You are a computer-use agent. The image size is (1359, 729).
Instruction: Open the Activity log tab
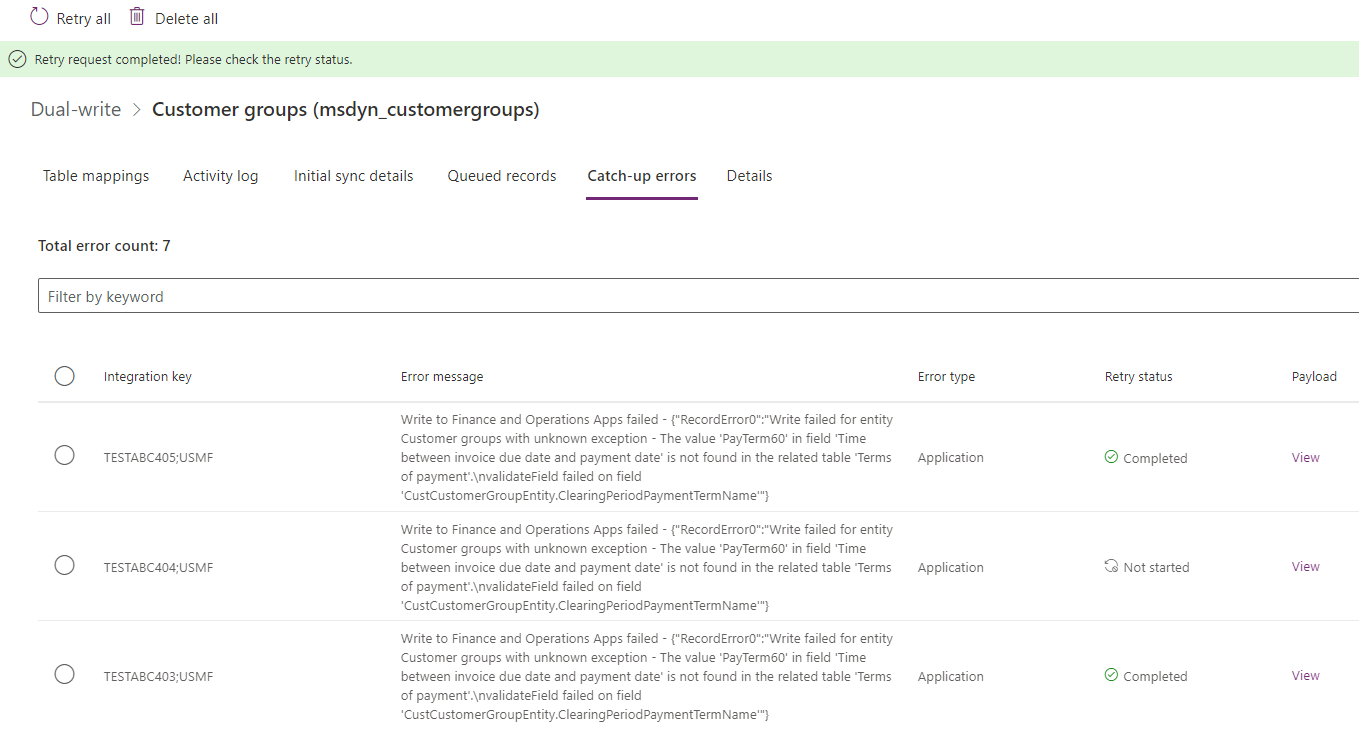(x=220, y=175)
